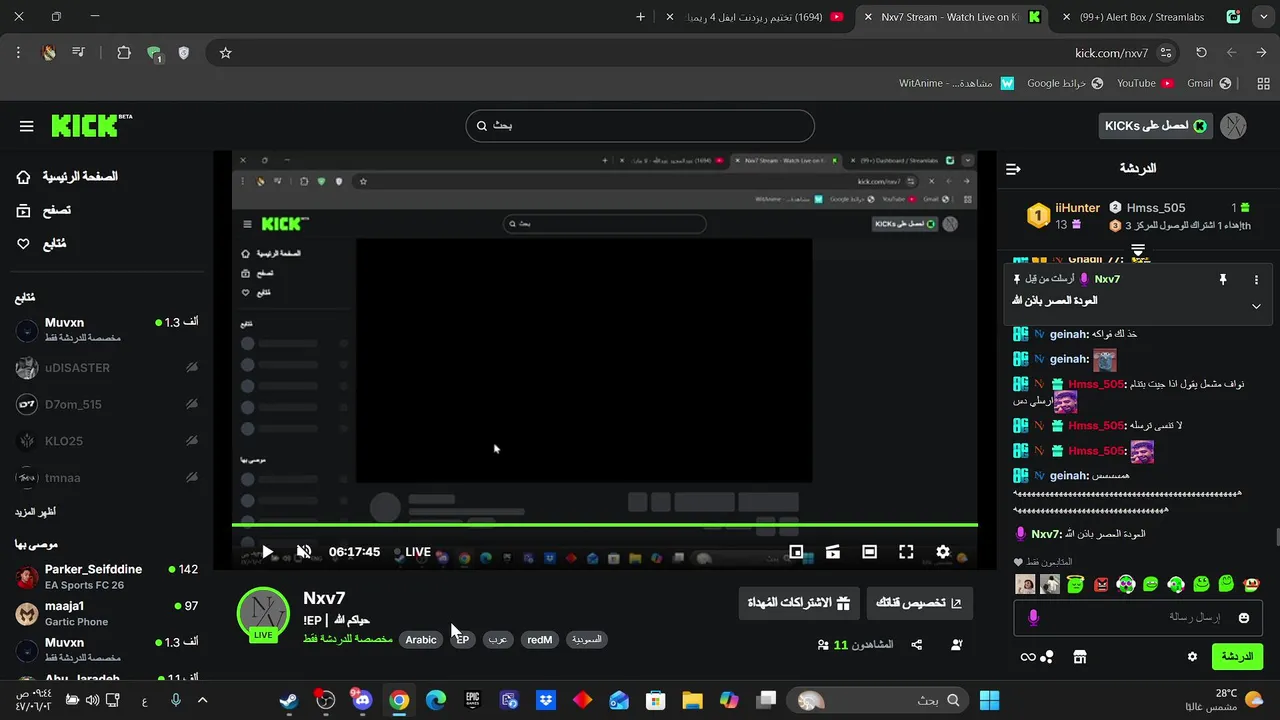This screenshot has height=720, width=1280.
Task: Go to Kick home via KICK logo
Action: point(91,125)
